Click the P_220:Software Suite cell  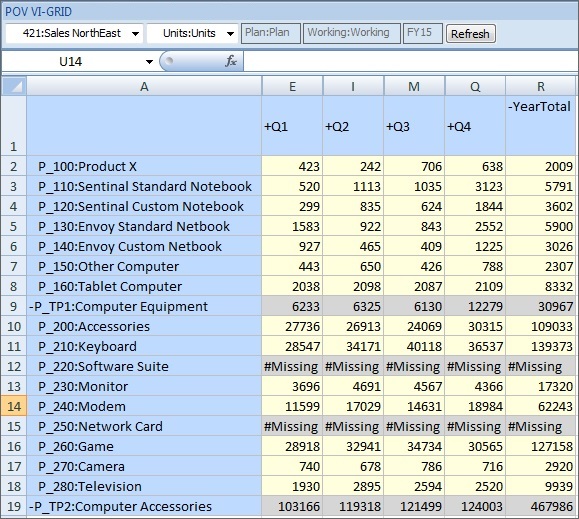coord(144,366)
